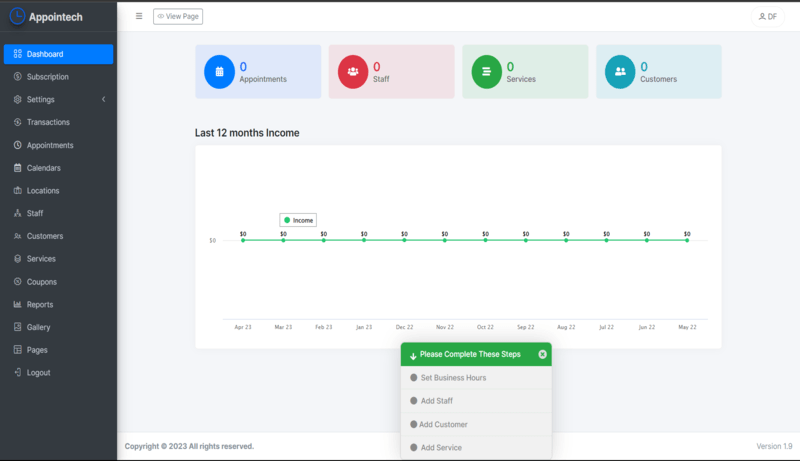800x461 pixels.
Task: Click the Pages sidebar icon
Action: click(x=17, y=350)
